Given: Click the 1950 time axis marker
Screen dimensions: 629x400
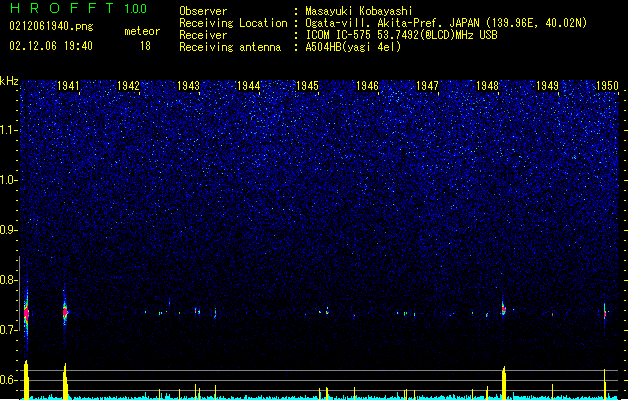Looking at the screenshot, I should (607, 86).
